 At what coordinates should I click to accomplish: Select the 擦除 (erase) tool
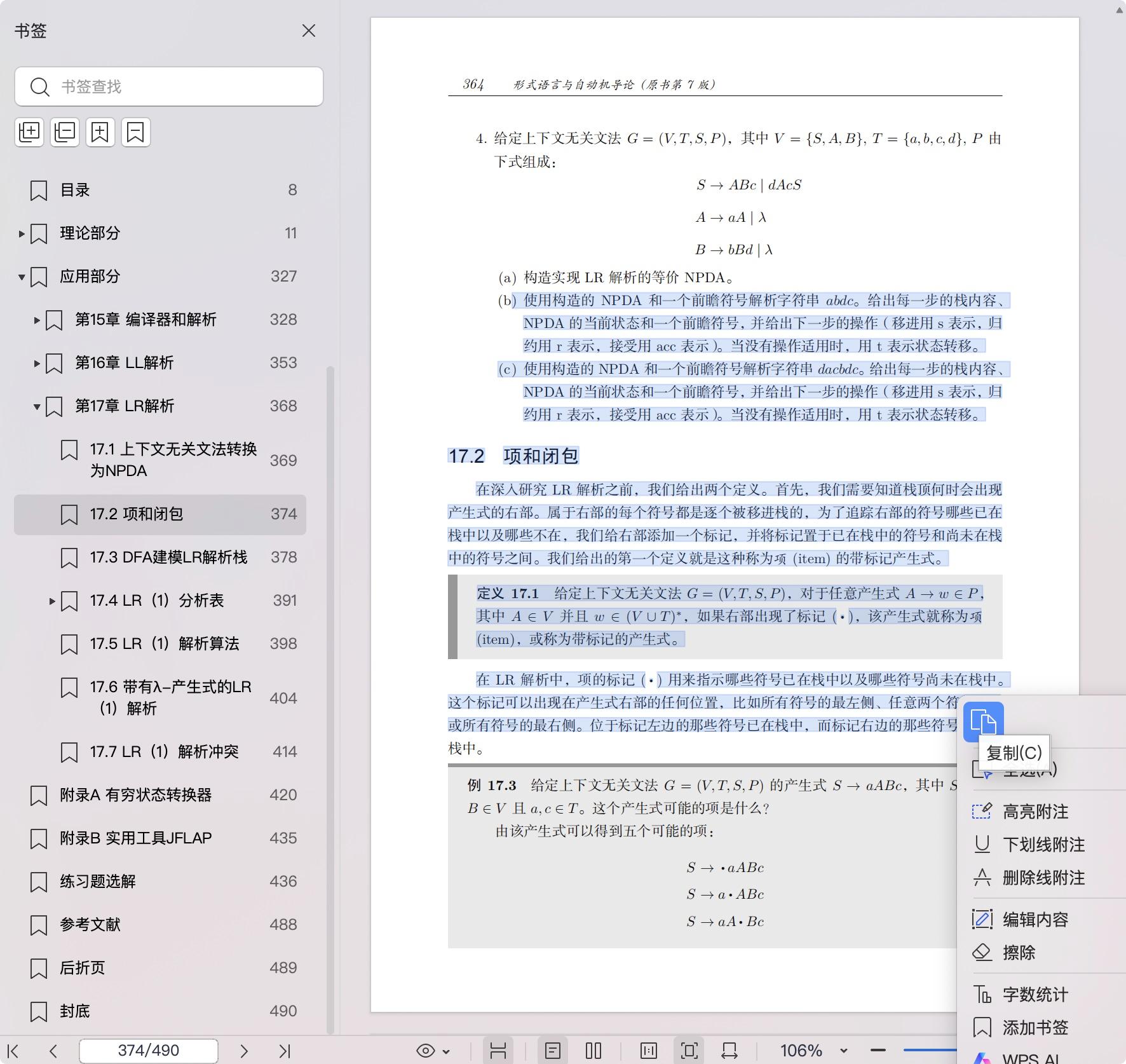click(x=1019, y=953)
